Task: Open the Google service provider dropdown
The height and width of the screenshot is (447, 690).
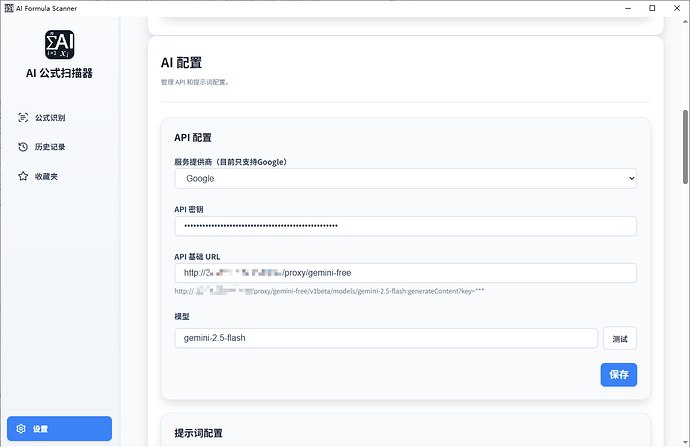Action: coord(405,179)
